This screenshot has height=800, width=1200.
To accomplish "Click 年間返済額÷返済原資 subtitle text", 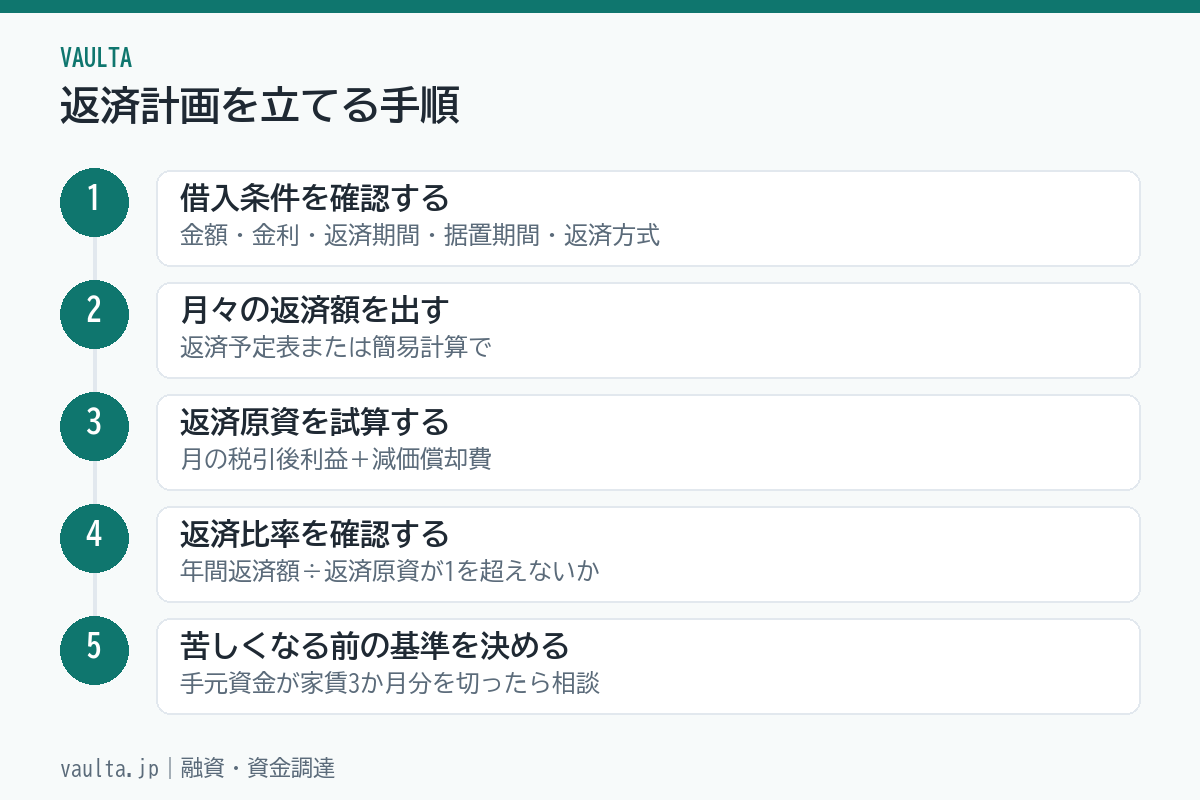I will click(298, 573).
